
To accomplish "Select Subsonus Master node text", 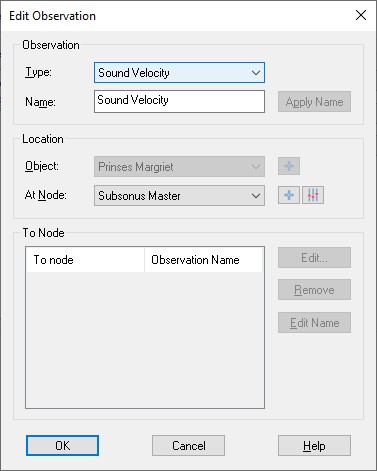I will click(139, 196).
